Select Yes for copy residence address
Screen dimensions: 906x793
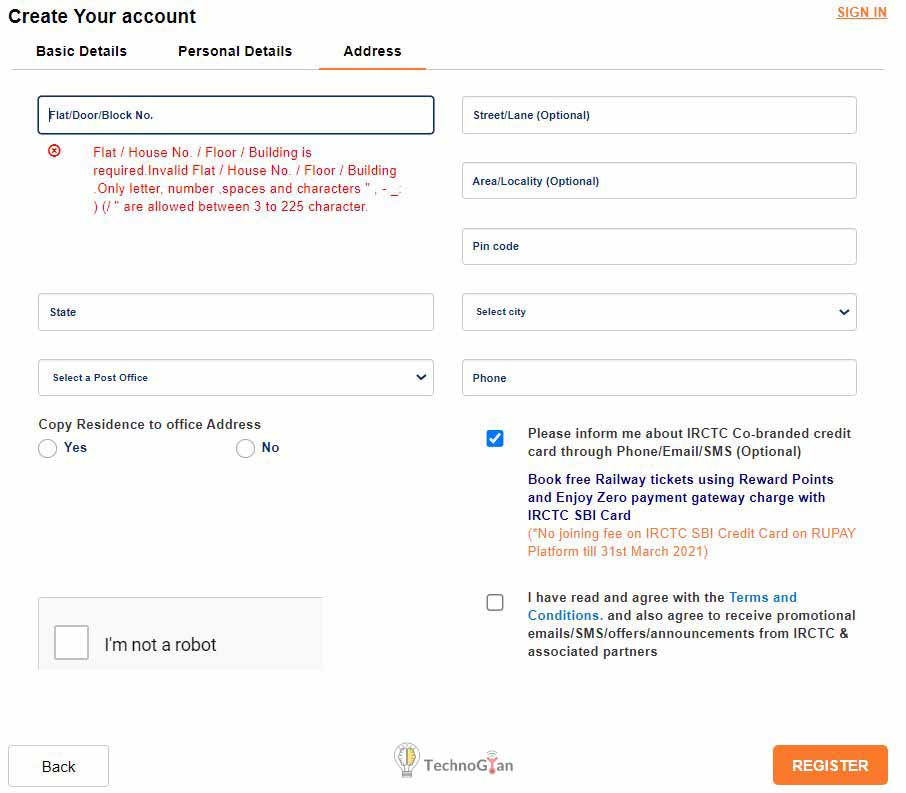tap(47, 449)
